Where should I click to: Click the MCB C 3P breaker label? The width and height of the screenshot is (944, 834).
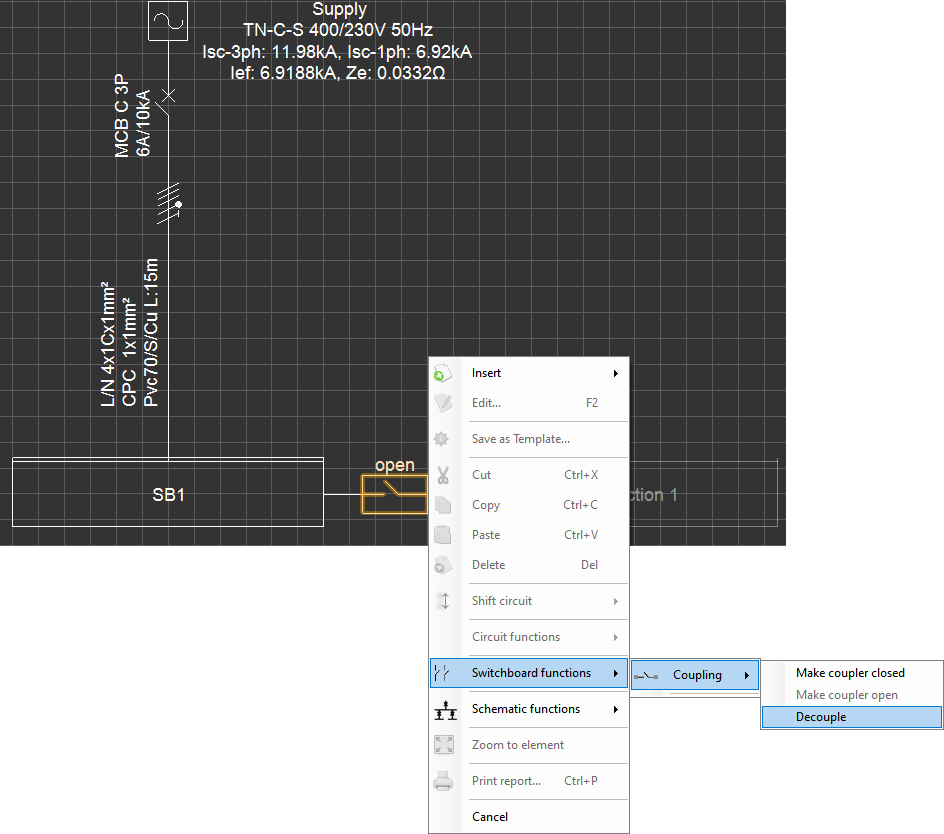point(122,116)
